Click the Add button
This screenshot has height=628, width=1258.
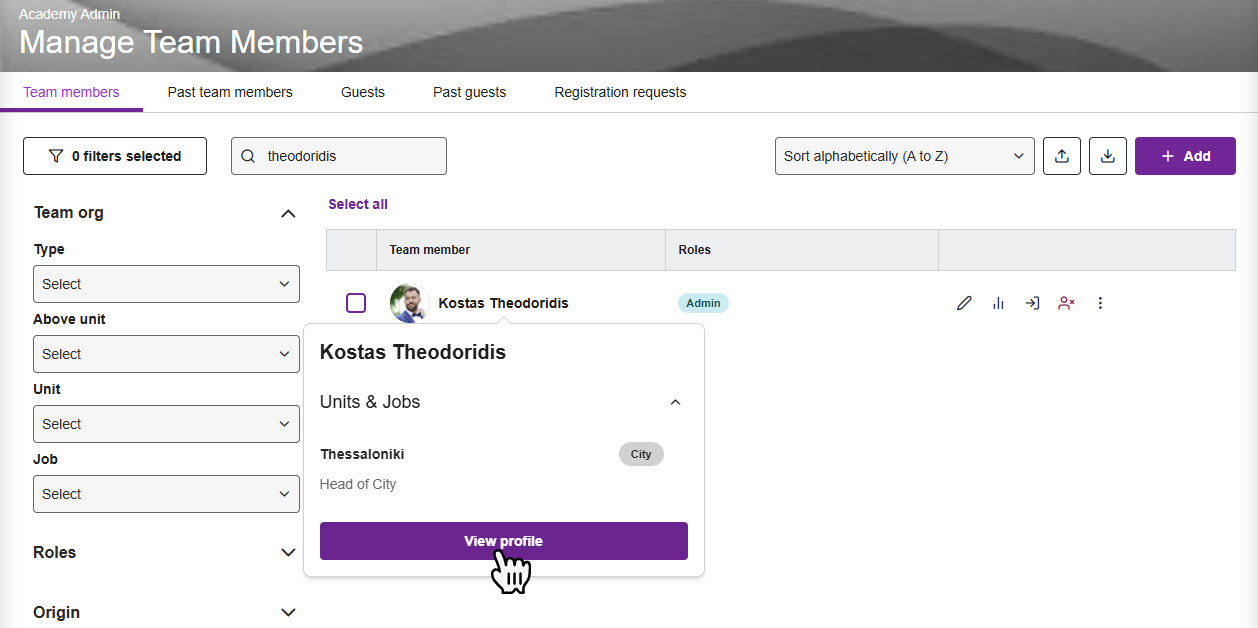tap(1185, 156)
